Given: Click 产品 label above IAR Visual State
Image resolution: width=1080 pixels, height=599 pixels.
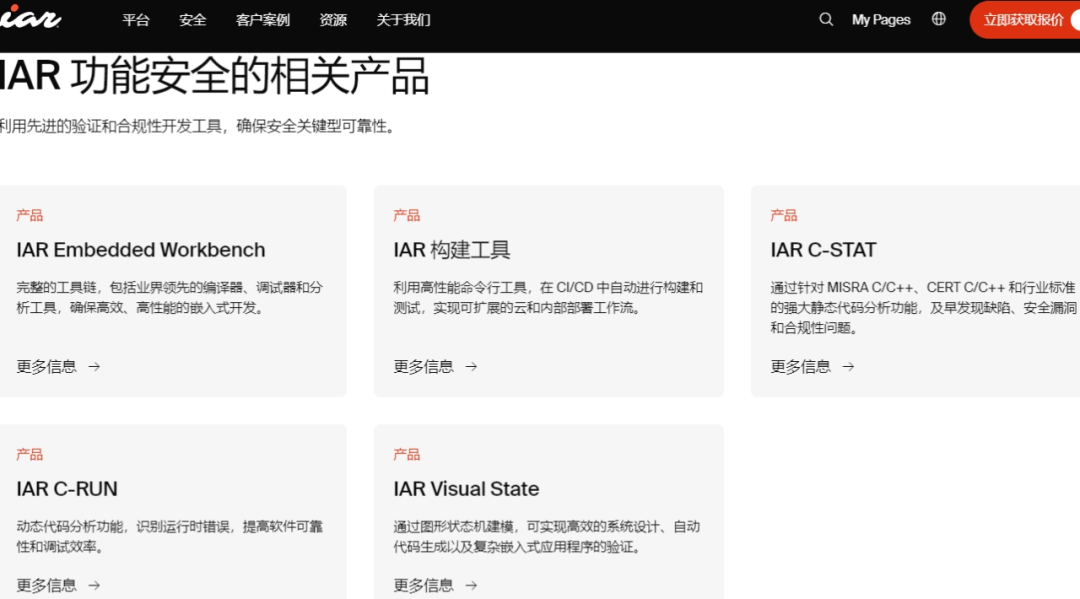Looking at the screenshot, I should click(406, 454).
